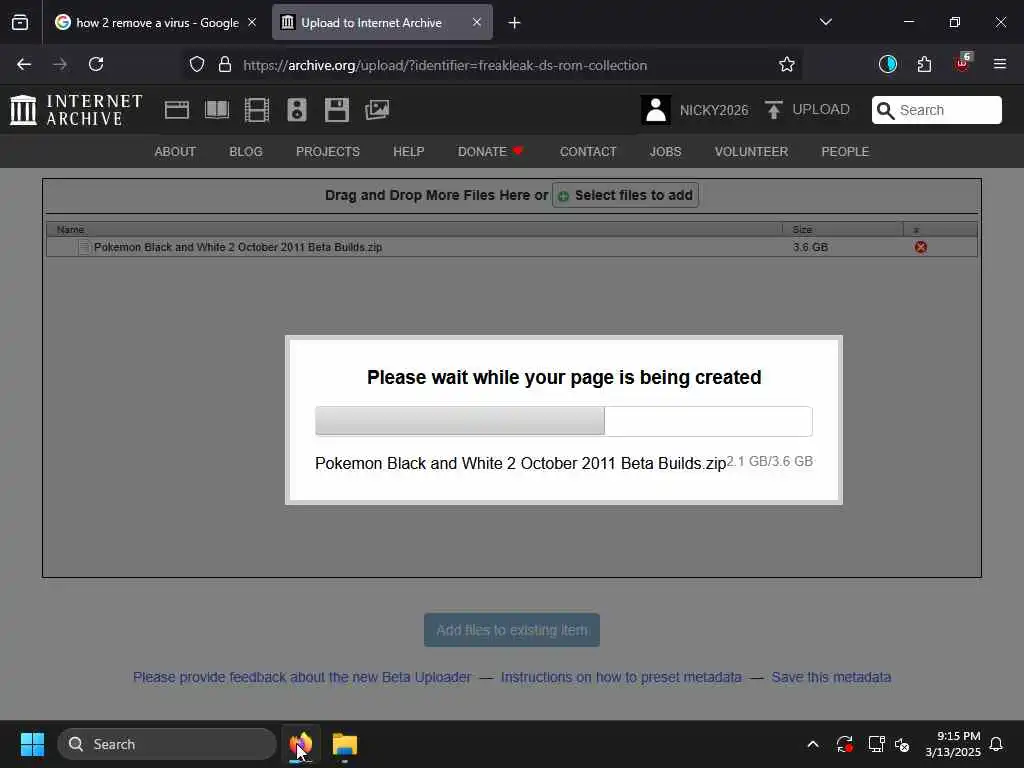Bookmark this page with the star icon
Image resolution: width=1024 pixels, height=768 pixels.
click(x=787, y=64)
